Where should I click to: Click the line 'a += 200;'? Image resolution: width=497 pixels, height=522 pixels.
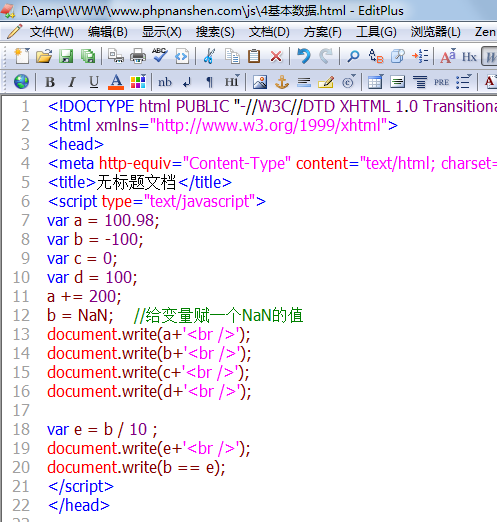coord(84,296)
